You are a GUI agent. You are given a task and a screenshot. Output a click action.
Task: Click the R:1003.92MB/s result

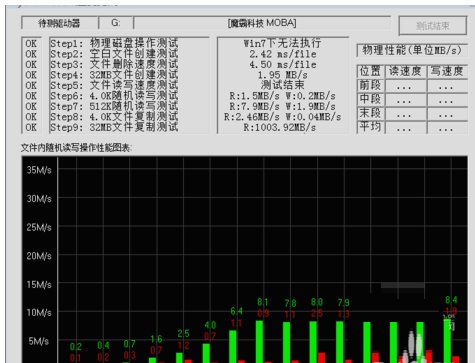279,127
